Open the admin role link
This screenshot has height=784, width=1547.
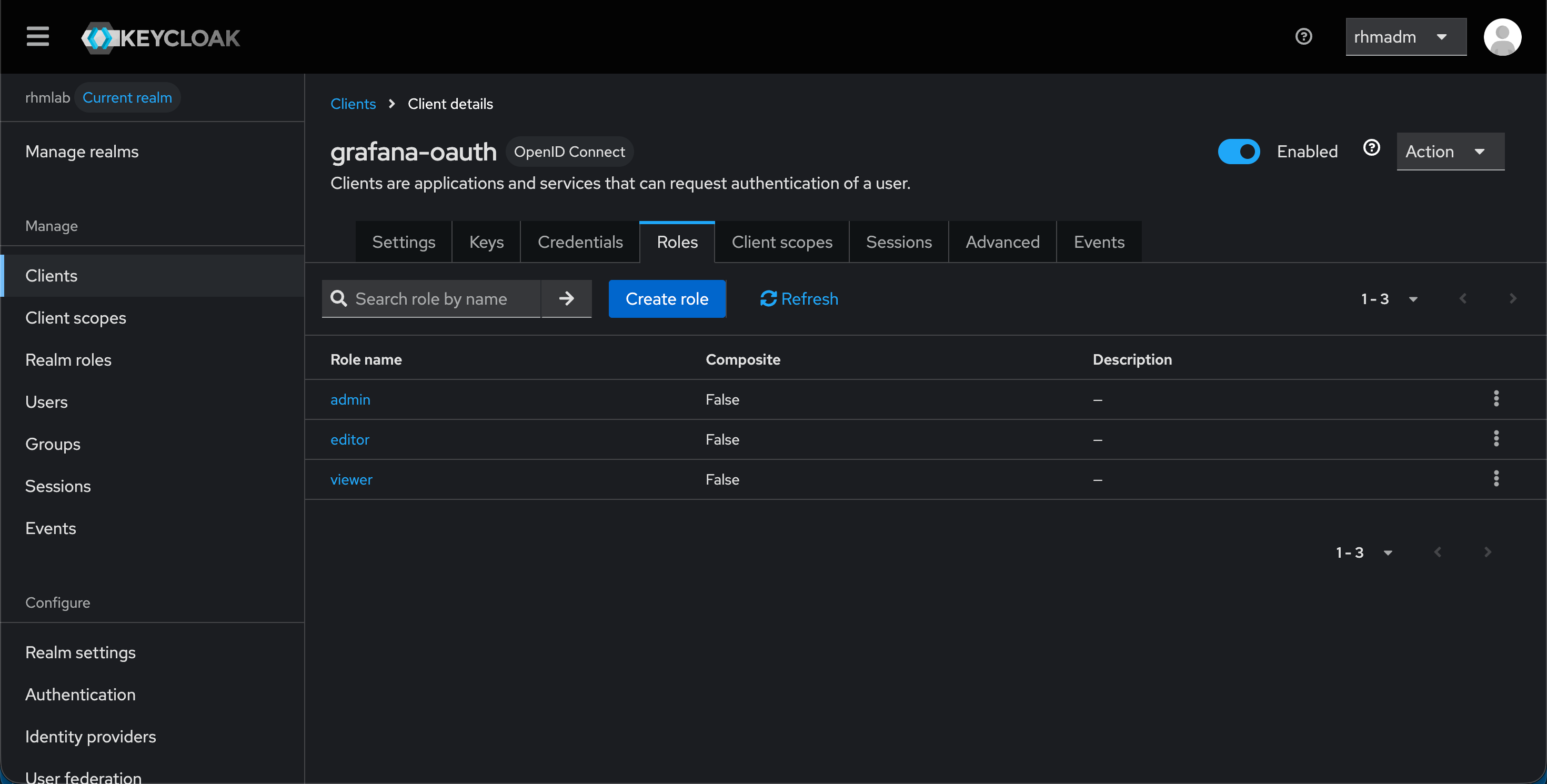pyautogui.click(x=350, y=399)
